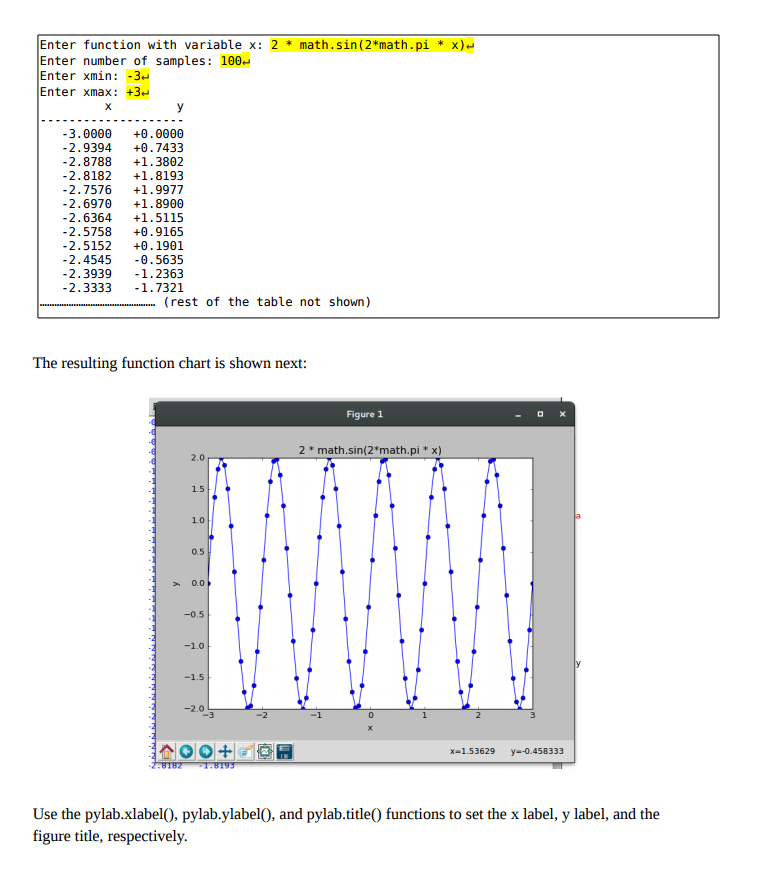Viewport: 761px width, 893px height.
Task: Minimize the Figure 1 window
Action: pyautogui.click(x=518, y=415)
